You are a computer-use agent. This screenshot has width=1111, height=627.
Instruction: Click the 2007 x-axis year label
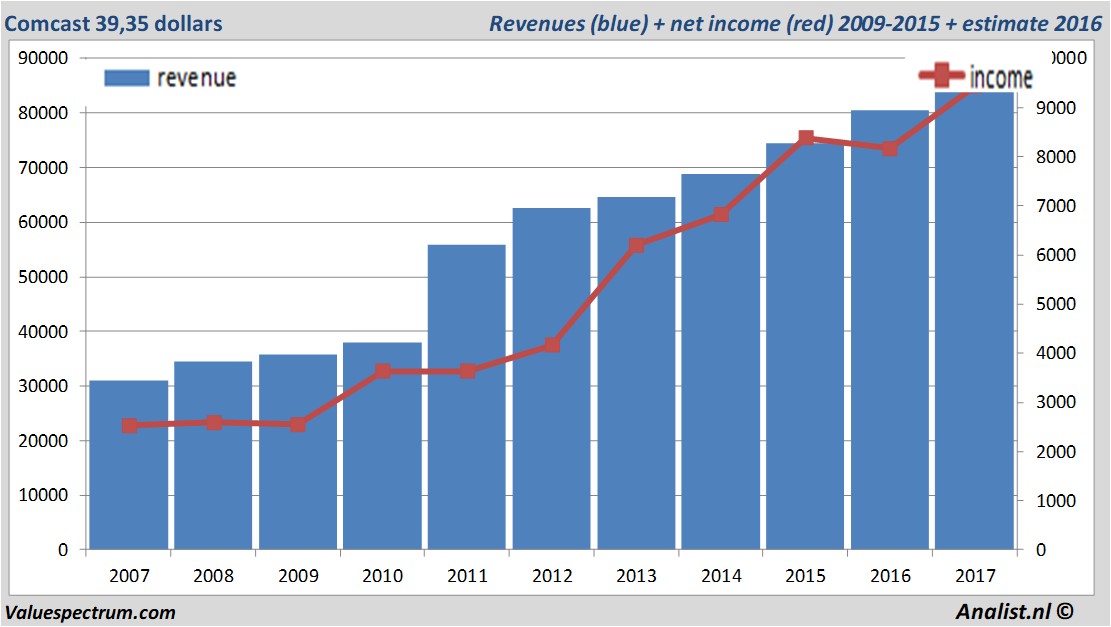pyautogui.click(x=129, y=576)
